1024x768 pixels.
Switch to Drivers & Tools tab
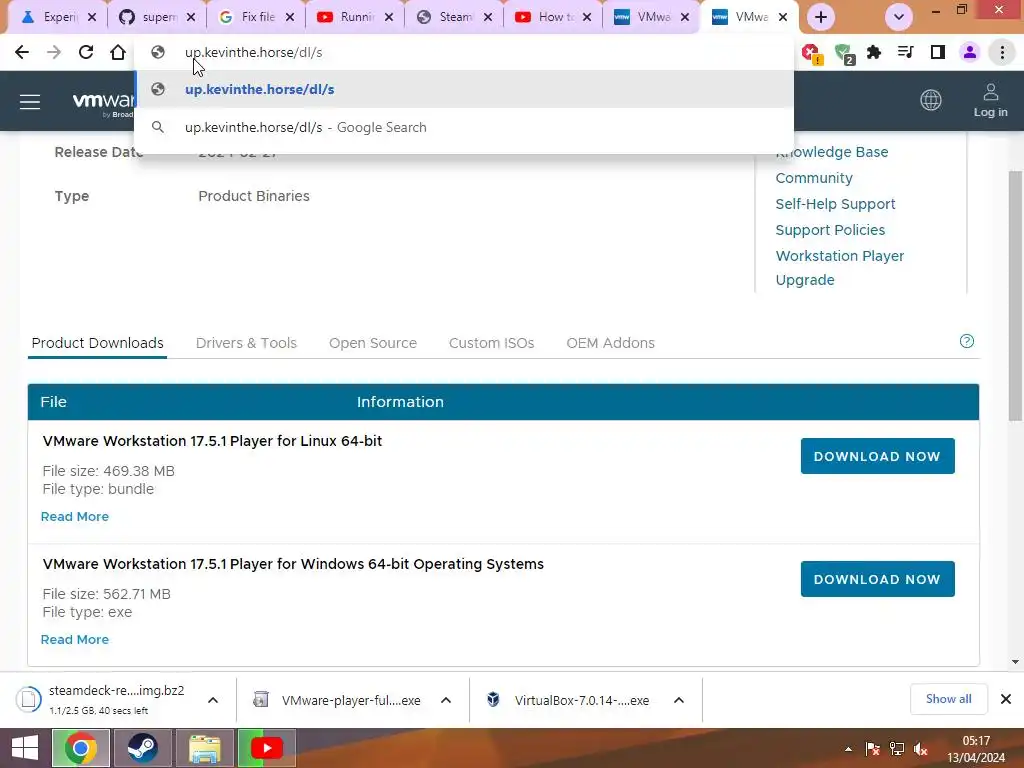(x=246, y=343)
